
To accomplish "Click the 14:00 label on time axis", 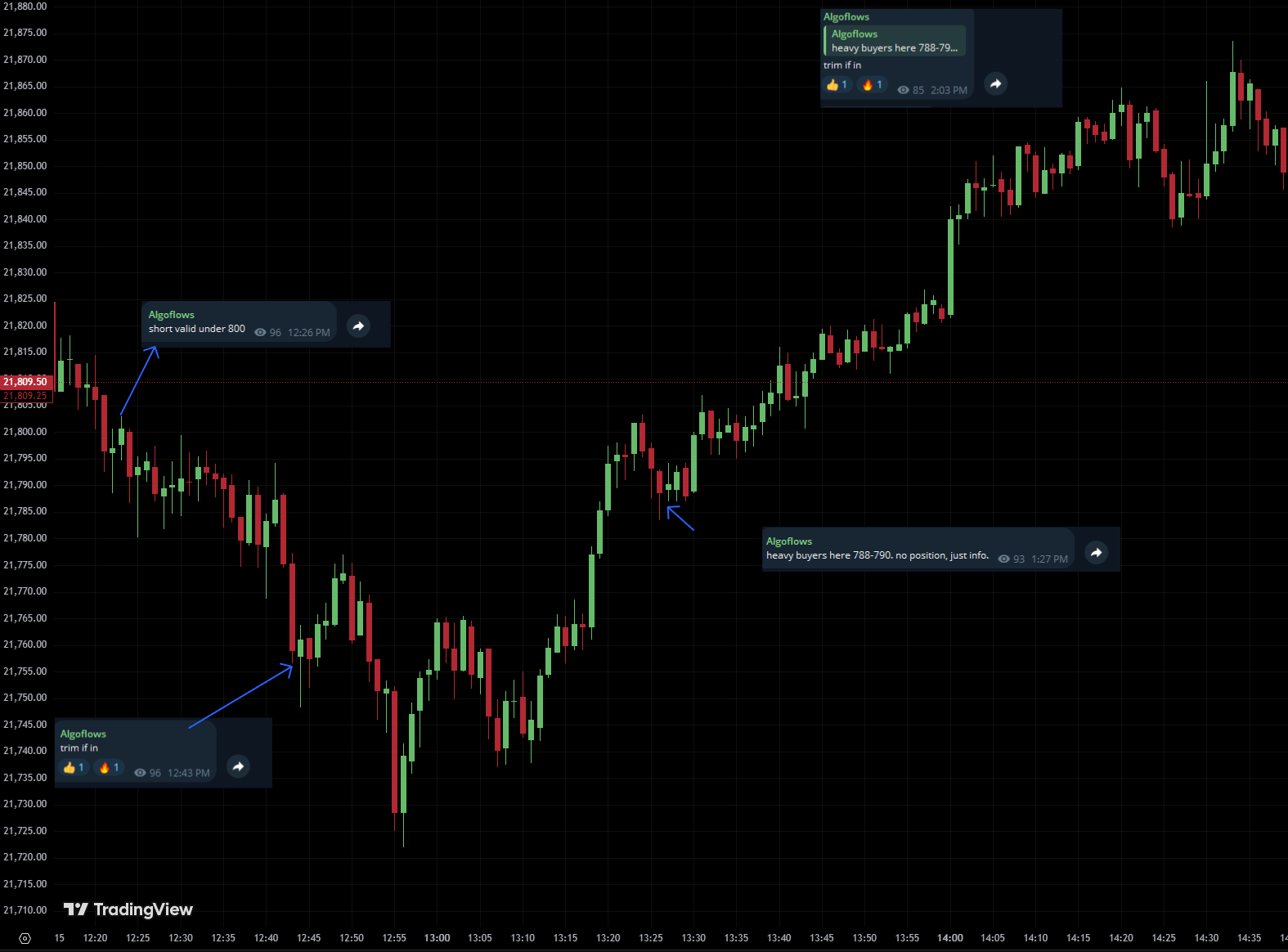I will point(950,938).
